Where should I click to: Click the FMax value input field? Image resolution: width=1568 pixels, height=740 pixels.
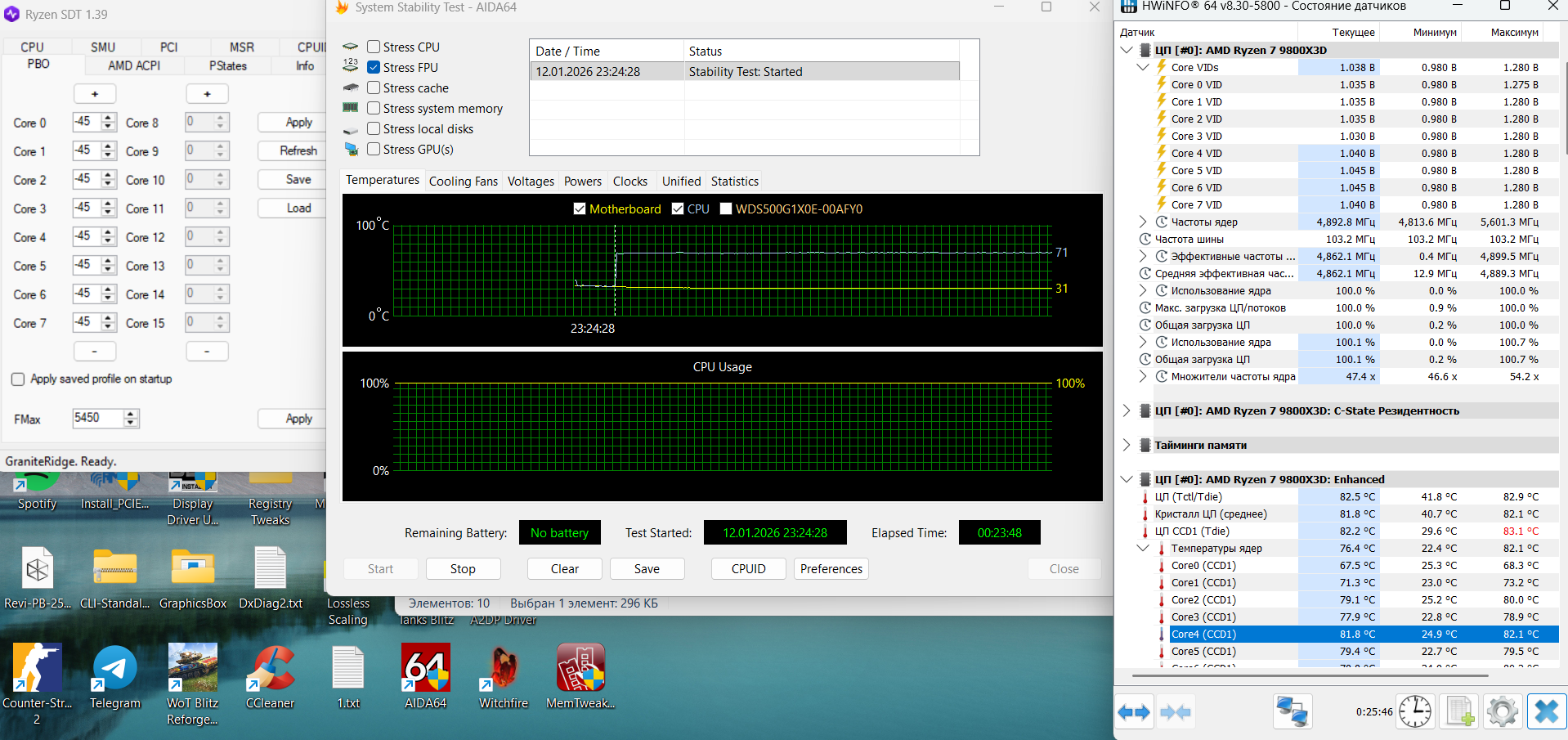99,418
